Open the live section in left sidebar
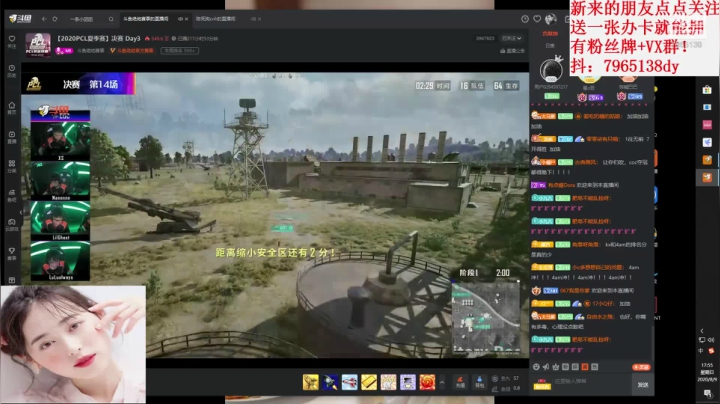Viewport: 720px width, 404px height. (12, 137)
